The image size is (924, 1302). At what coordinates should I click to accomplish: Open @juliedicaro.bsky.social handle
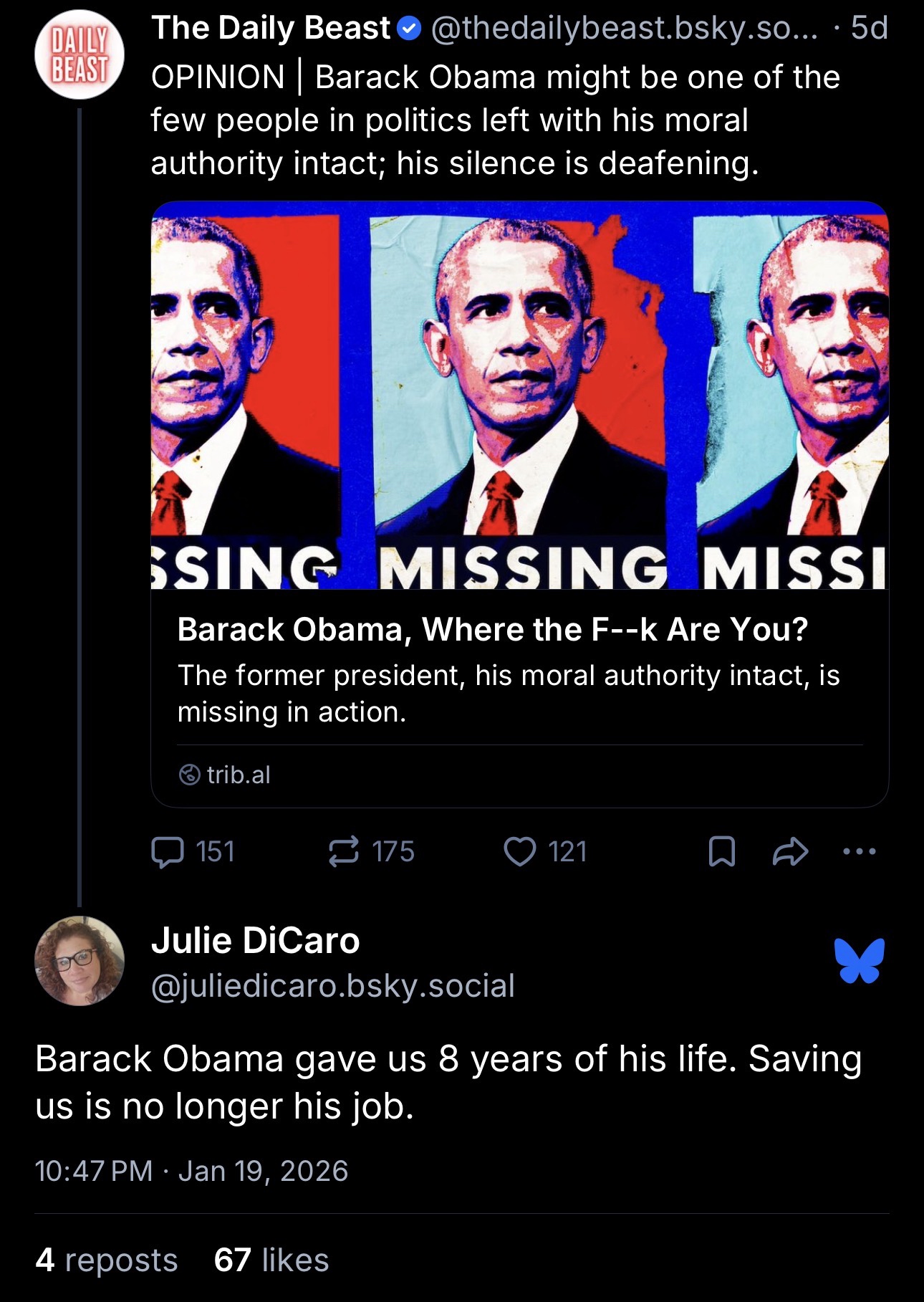(x=332, y=986)
